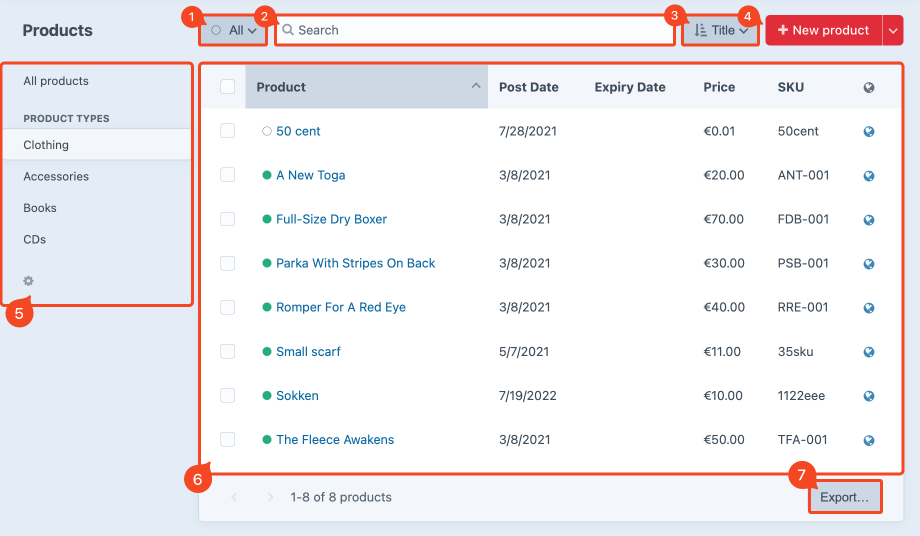Screen dimensions: 920x536
Task: Click the Export button
Action: pyautogui.click(x=844, y=497)
